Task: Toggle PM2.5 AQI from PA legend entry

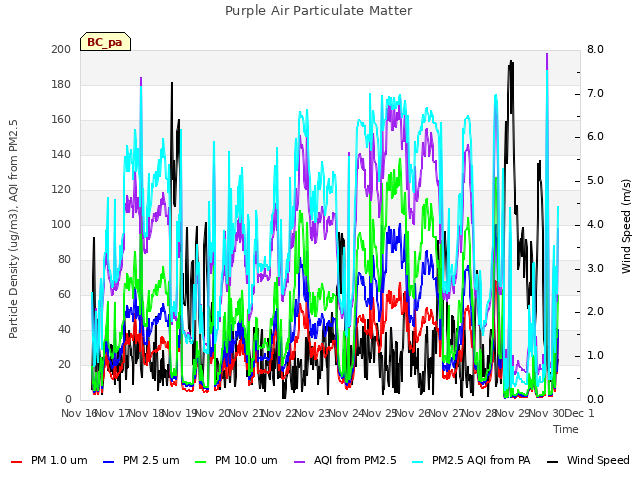Action: (471, 460)
